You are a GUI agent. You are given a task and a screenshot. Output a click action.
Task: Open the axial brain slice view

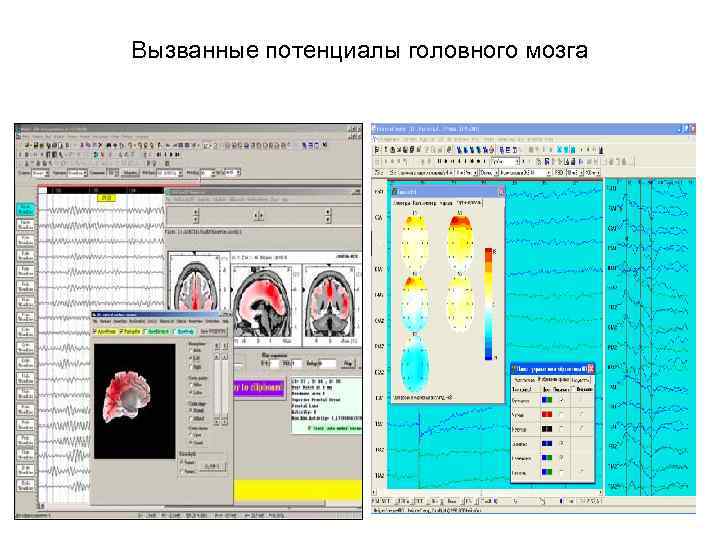[x=195, y=283]
